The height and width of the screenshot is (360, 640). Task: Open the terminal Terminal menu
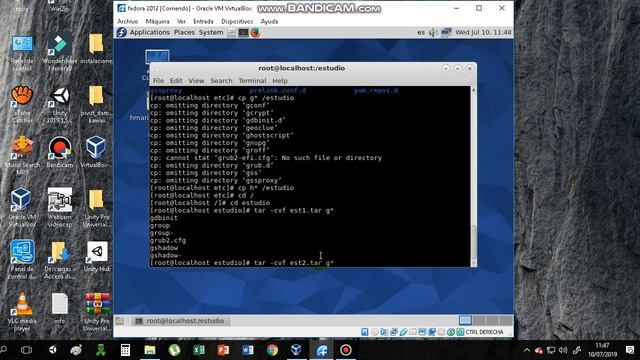252,81
